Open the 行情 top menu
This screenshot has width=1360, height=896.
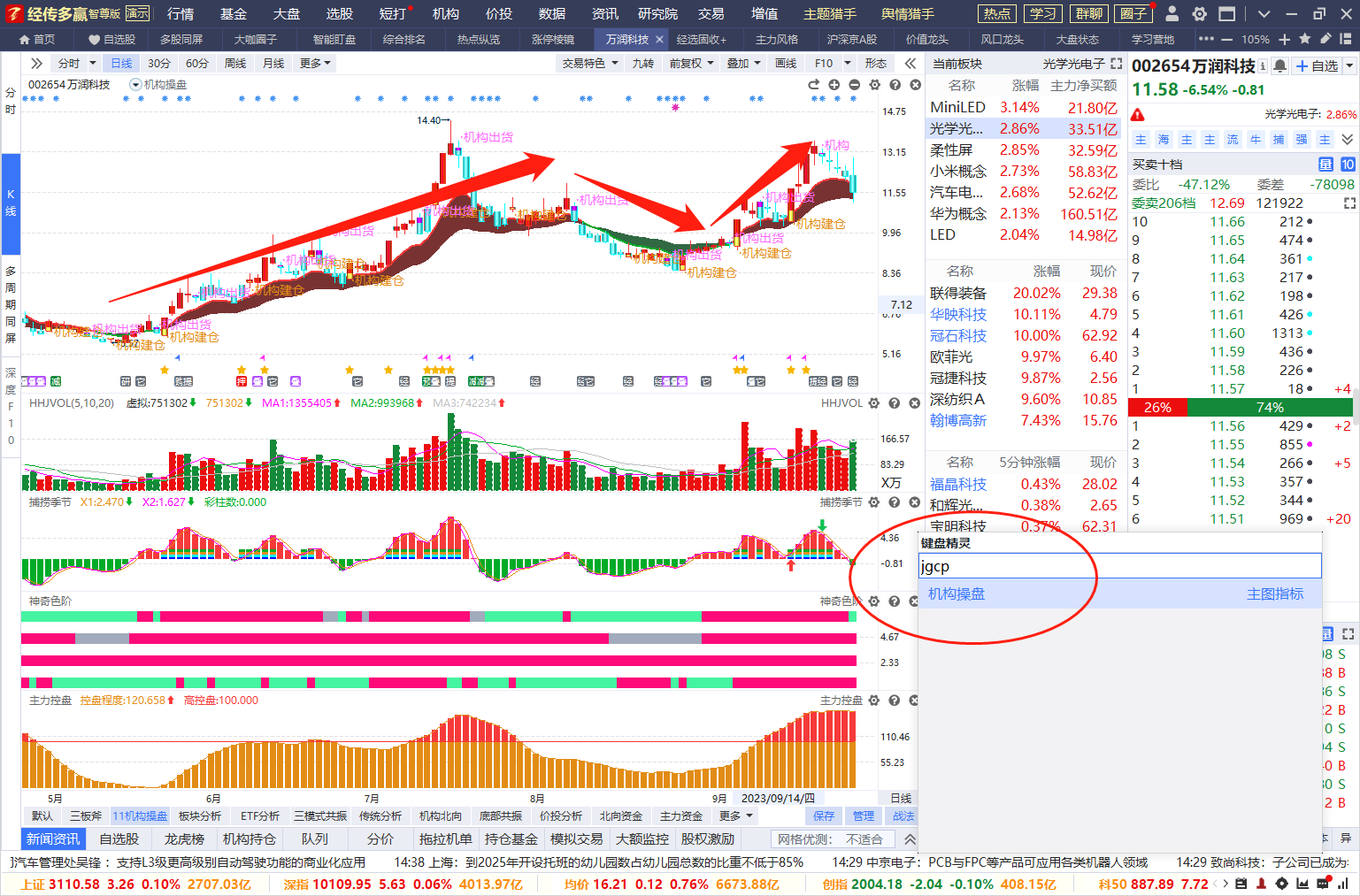[181, 14]
